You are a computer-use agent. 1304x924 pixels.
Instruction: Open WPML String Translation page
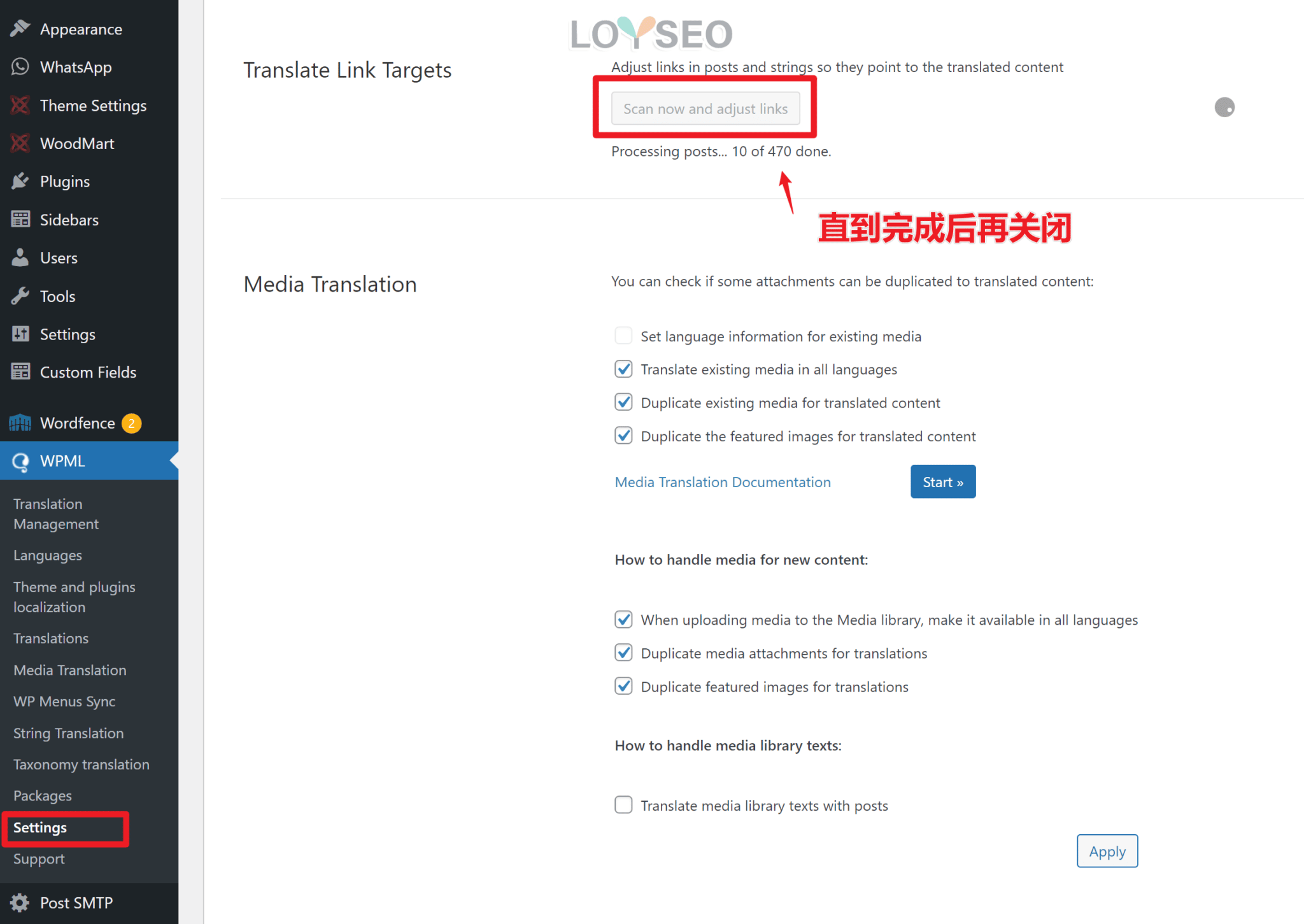(x=67, y=733)
